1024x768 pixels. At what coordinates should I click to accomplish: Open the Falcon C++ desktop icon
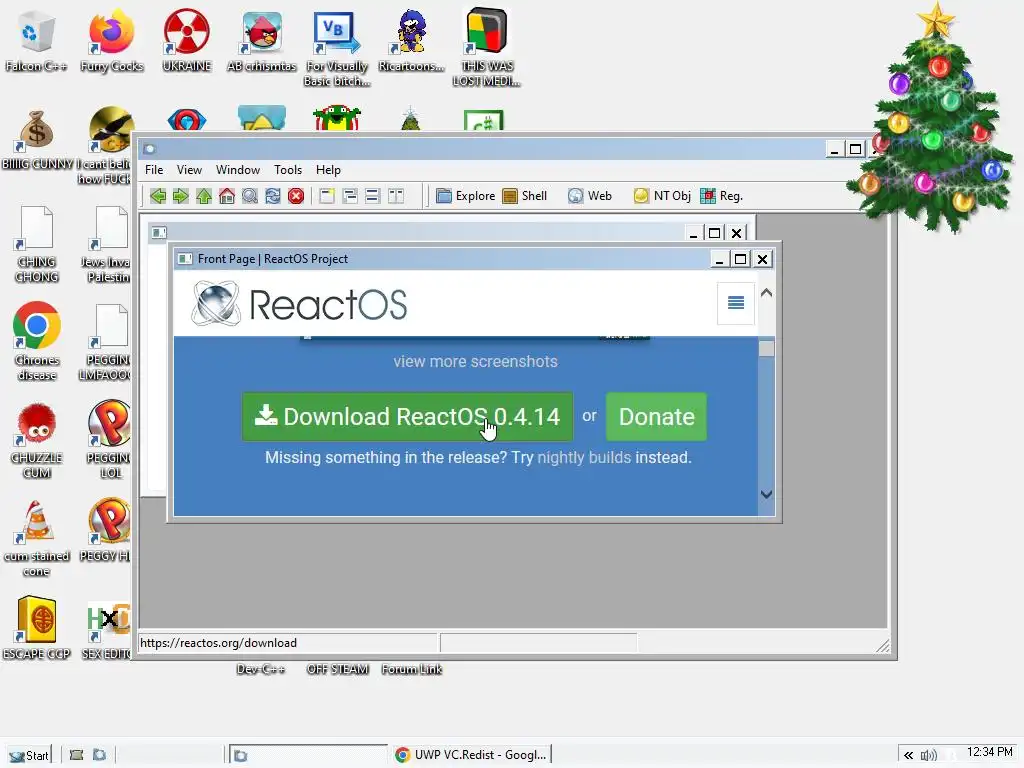click(x=36, y=40)
